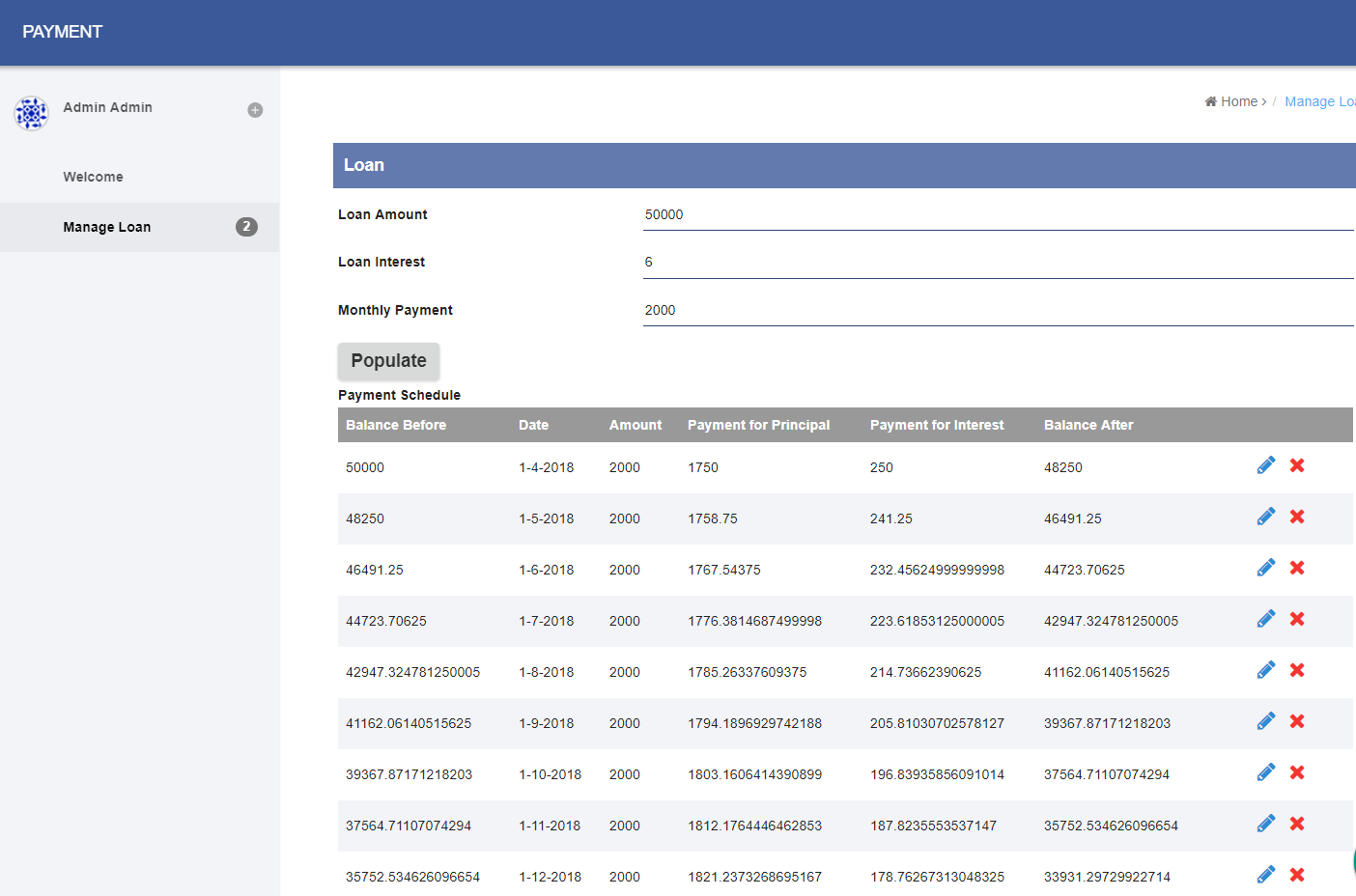Go to Welcome page in sidebar
Image resolution: width=1356 pixels, height=896 pixels.
tap(94, 178)
